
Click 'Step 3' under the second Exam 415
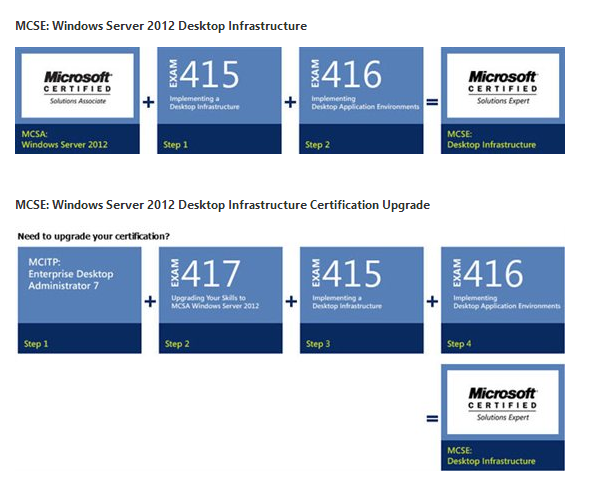(318, 344)
